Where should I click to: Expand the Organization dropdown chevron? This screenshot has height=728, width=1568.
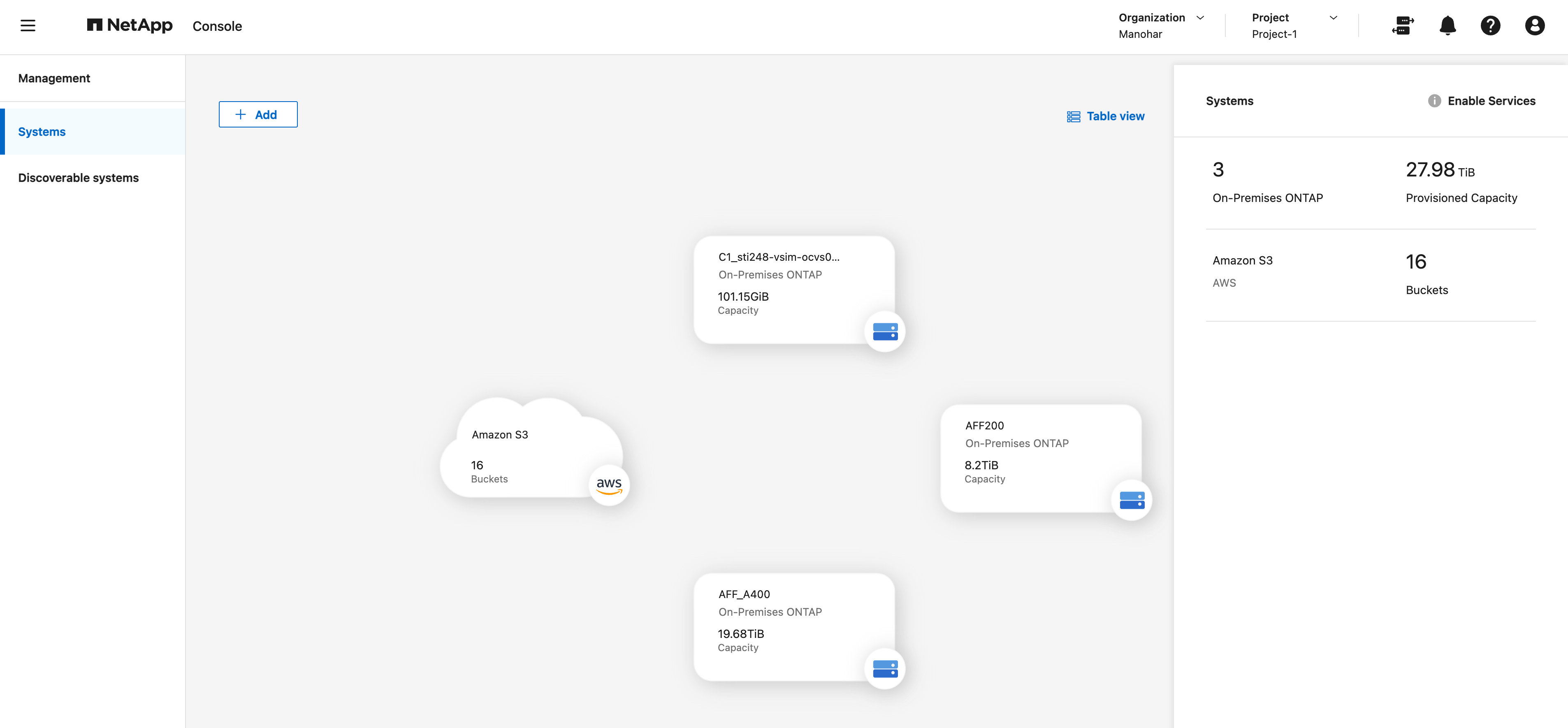coord(1200,18)
